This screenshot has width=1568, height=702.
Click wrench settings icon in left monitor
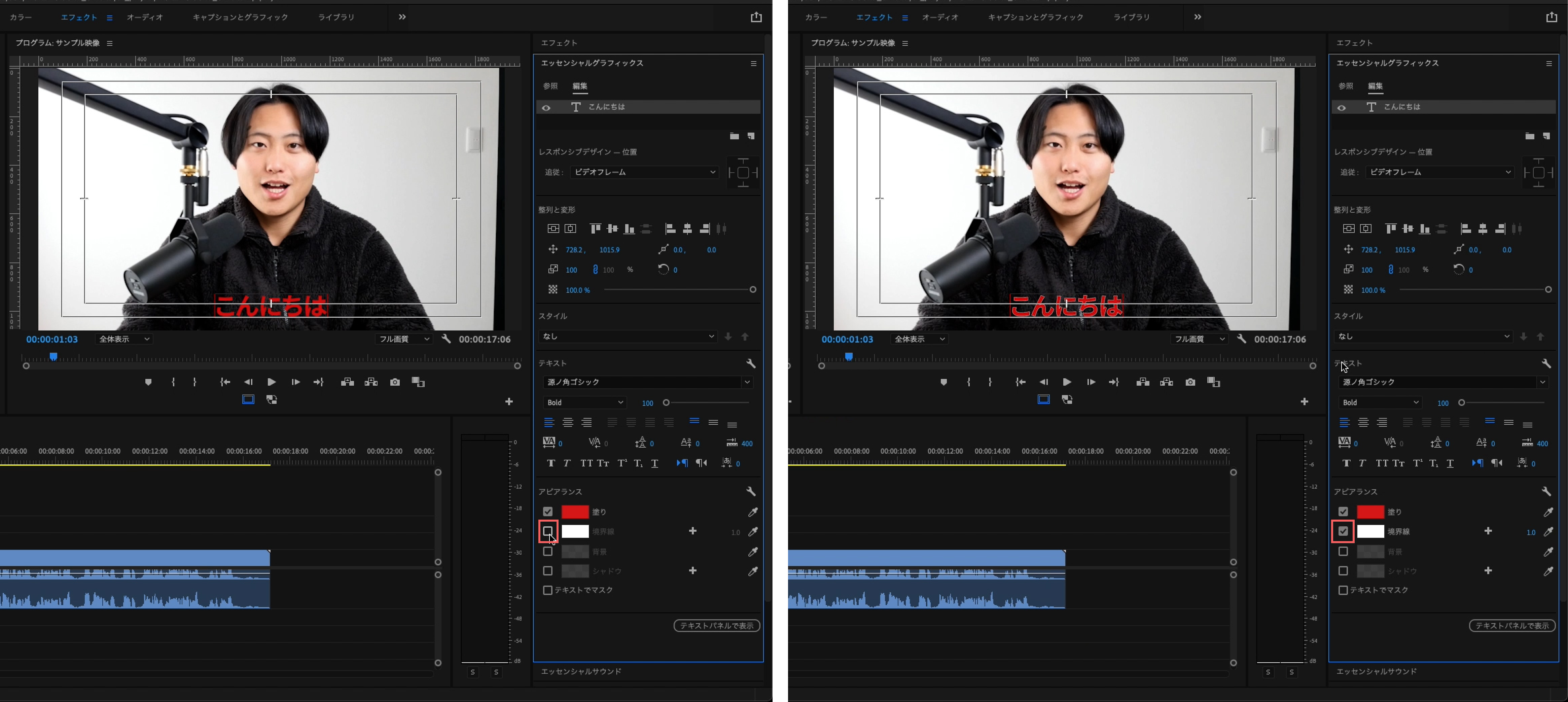446,339
